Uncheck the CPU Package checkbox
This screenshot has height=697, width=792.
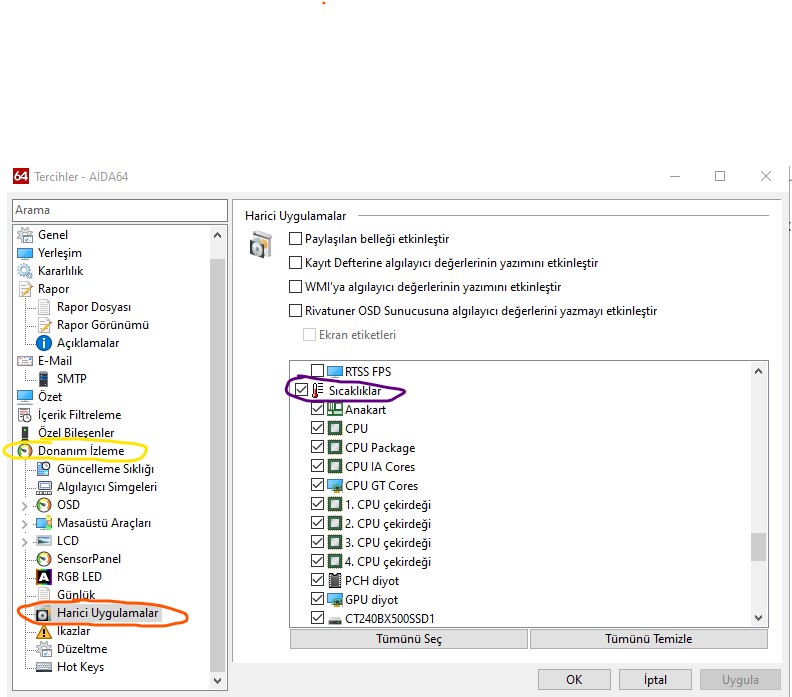click(x=317, y=447)
